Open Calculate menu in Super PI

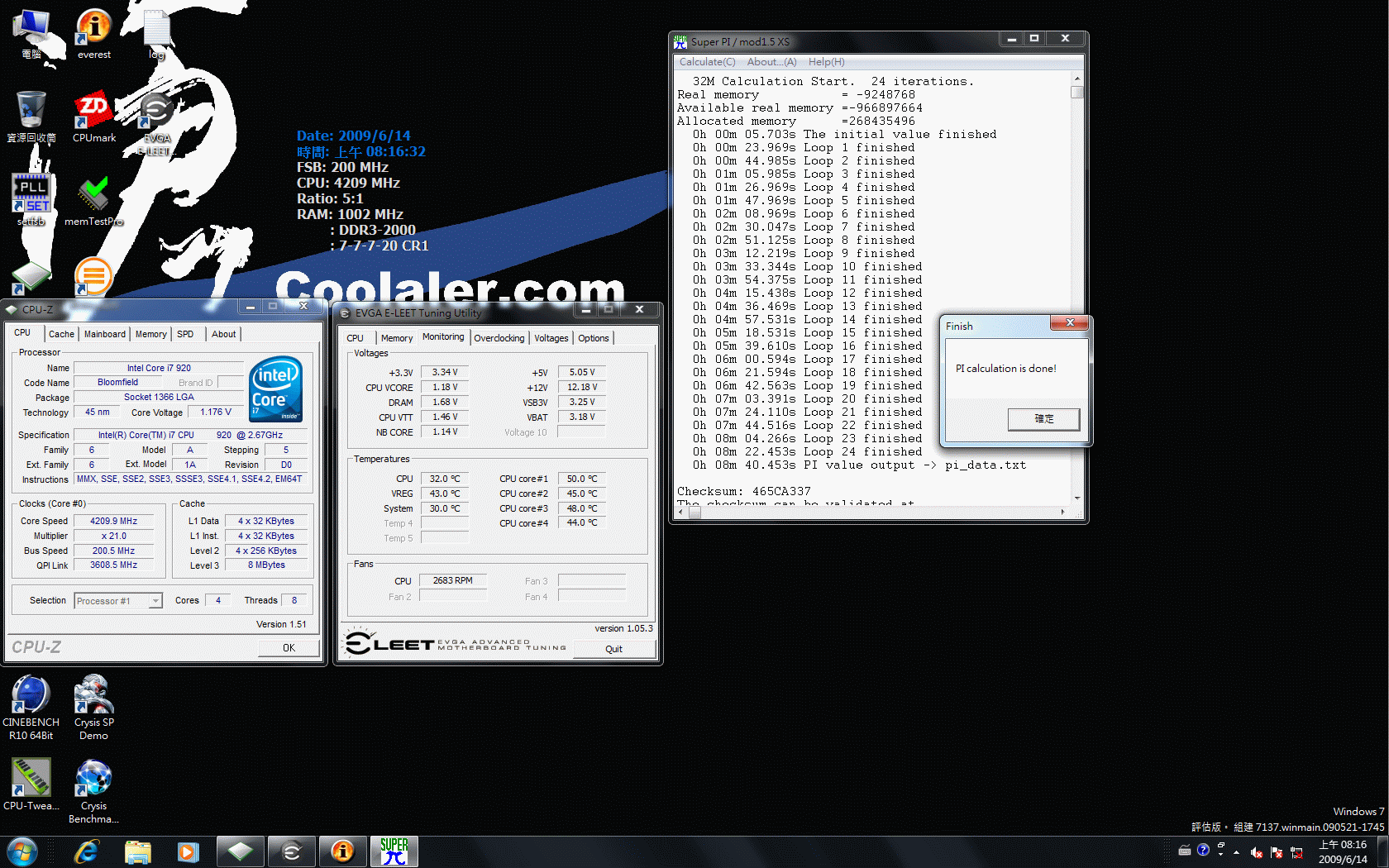pyautogui.click(x=707, y=62)
